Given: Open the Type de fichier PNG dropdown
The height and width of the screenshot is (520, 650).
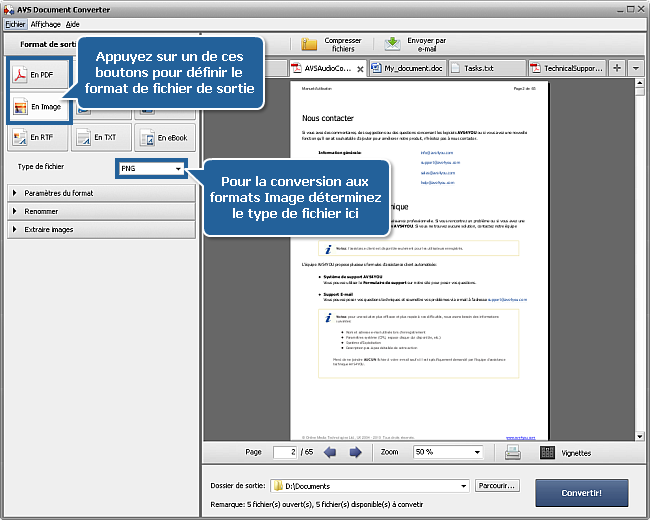Looking at the screenshot, I should pos(152,169).
